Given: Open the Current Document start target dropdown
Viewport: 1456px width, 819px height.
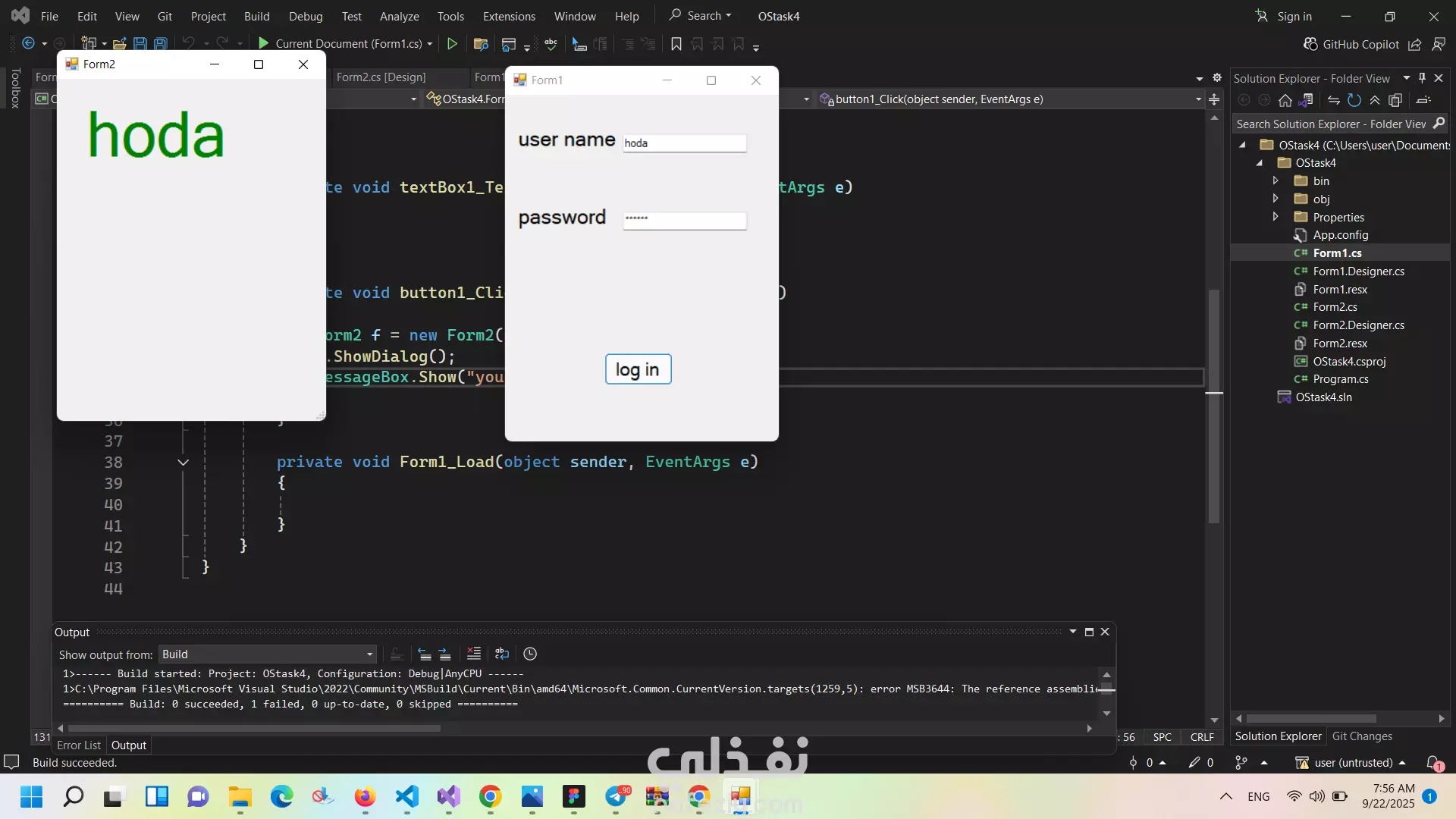Looking at the screenshot, I should (430, 44).
